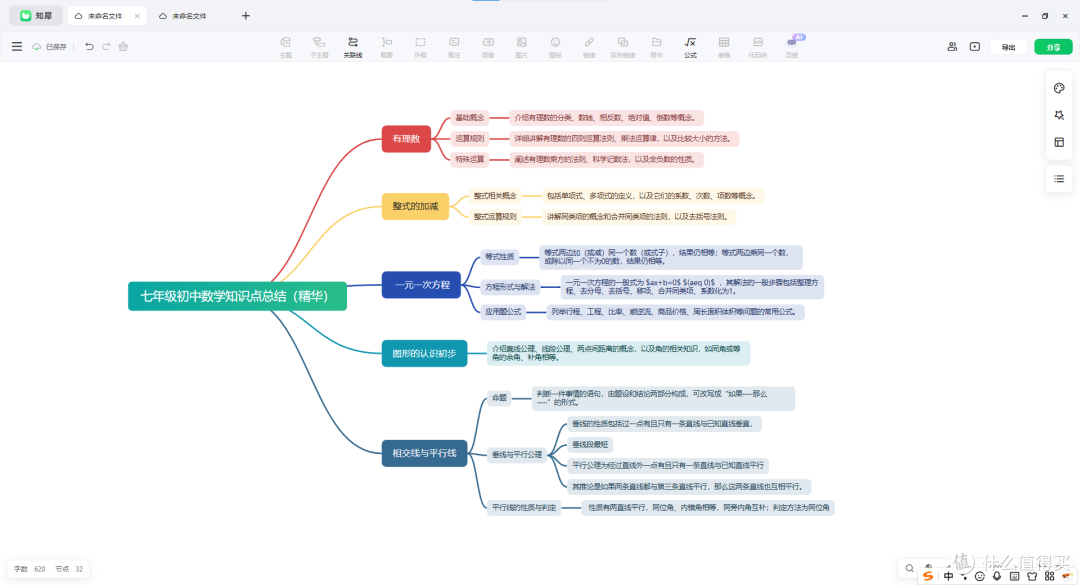Start presentation play mode
Screen dimensions: 1080x585
coord(975,46)
